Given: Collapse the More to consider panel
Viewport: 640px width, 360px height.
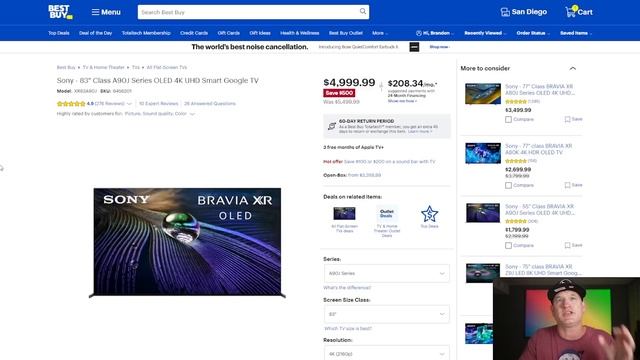Looking at the screenshot, I should (573, 69).
